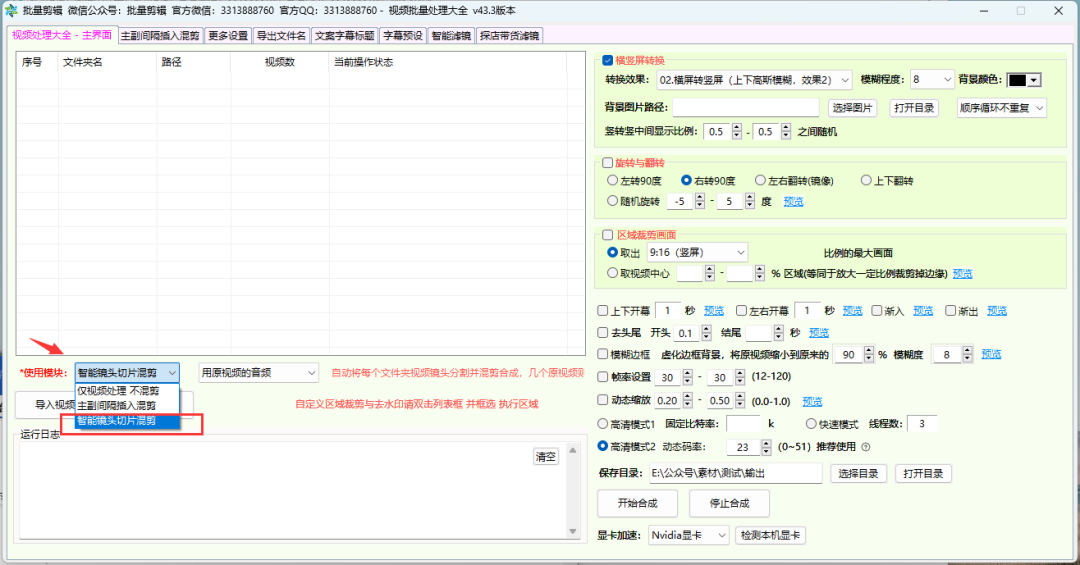The height and width of the screenshot is (565, 1080).
Task: Select the 左转90度 radio button
Action: (613, 181)
